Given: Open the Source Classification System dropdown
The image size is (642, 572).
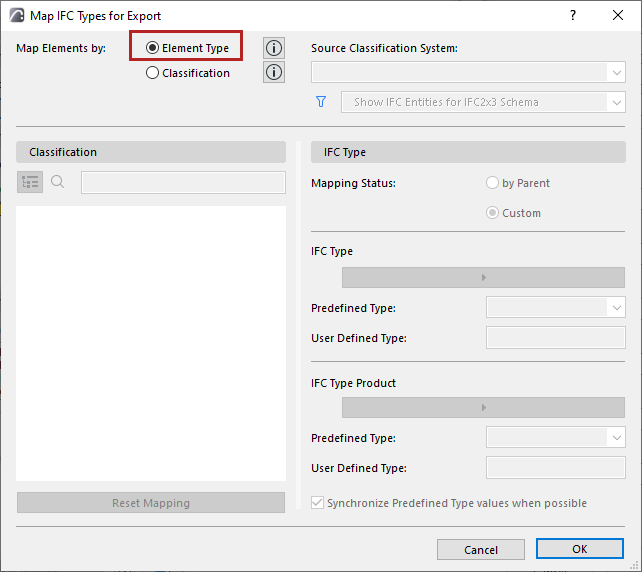Looking at the screenshot, I should tap(468, 72).
